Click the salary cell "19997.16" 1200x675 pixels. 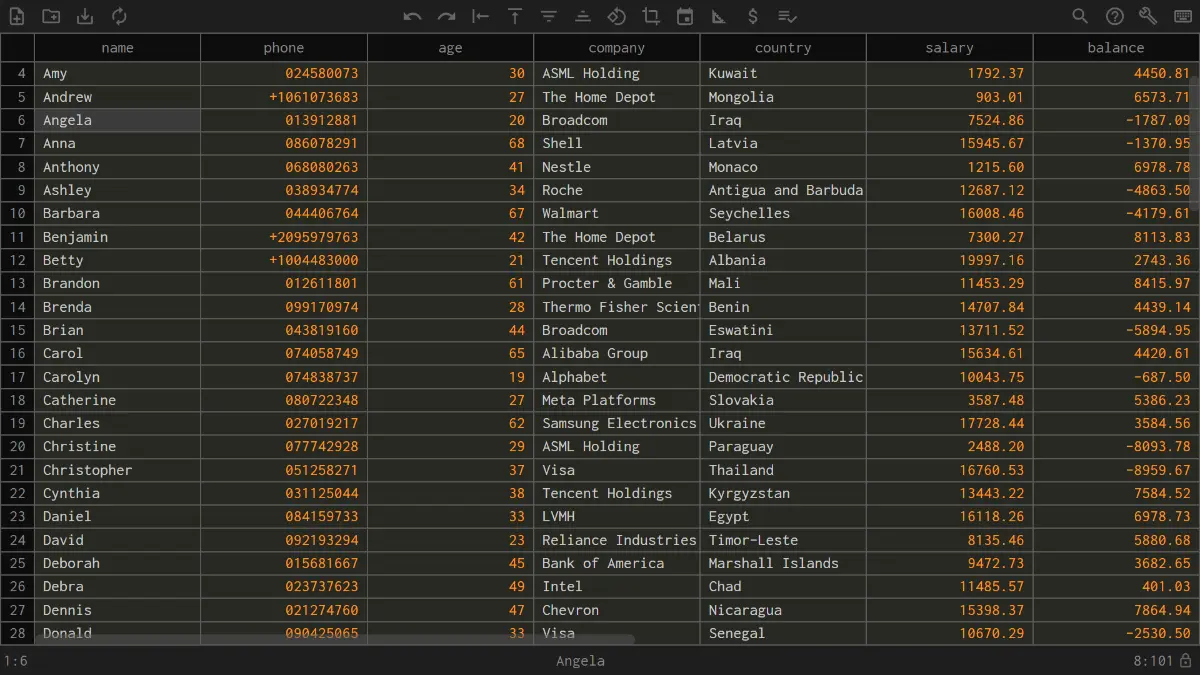point(950,260)
